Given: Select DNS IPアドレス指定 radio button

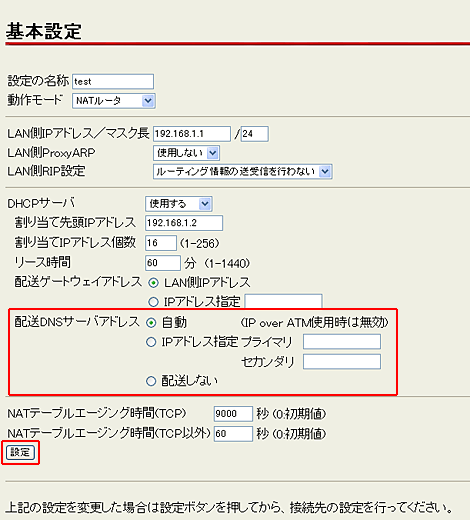Looking at the screenshot, I should click(x=151, y=342).
